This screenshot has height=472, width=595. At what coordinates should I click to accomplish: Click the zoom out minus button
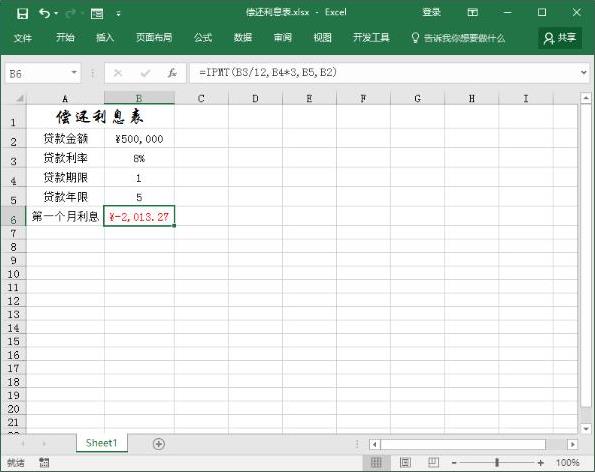coord(454,463)
